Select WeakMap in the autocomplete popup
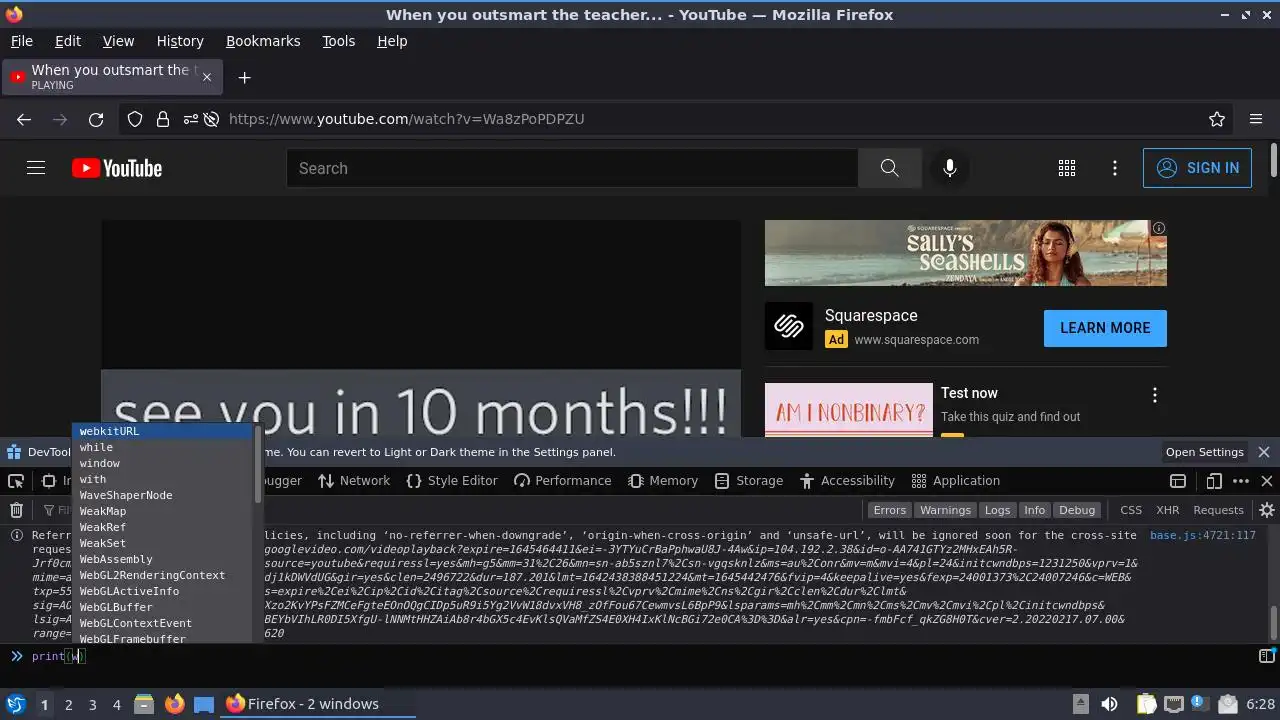1280x720 pixels. coord(163,511)
